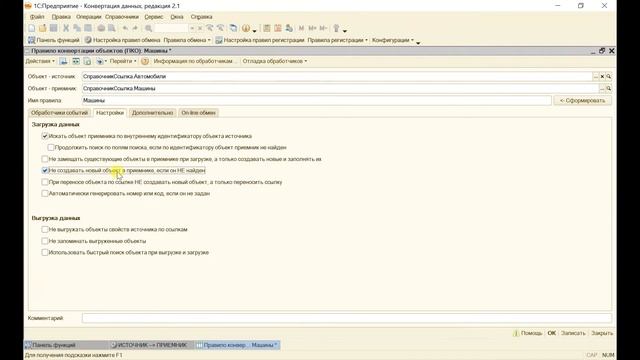Click the M memory button in toolbar
Screen dimensions: 640x360
coord(301,28)
